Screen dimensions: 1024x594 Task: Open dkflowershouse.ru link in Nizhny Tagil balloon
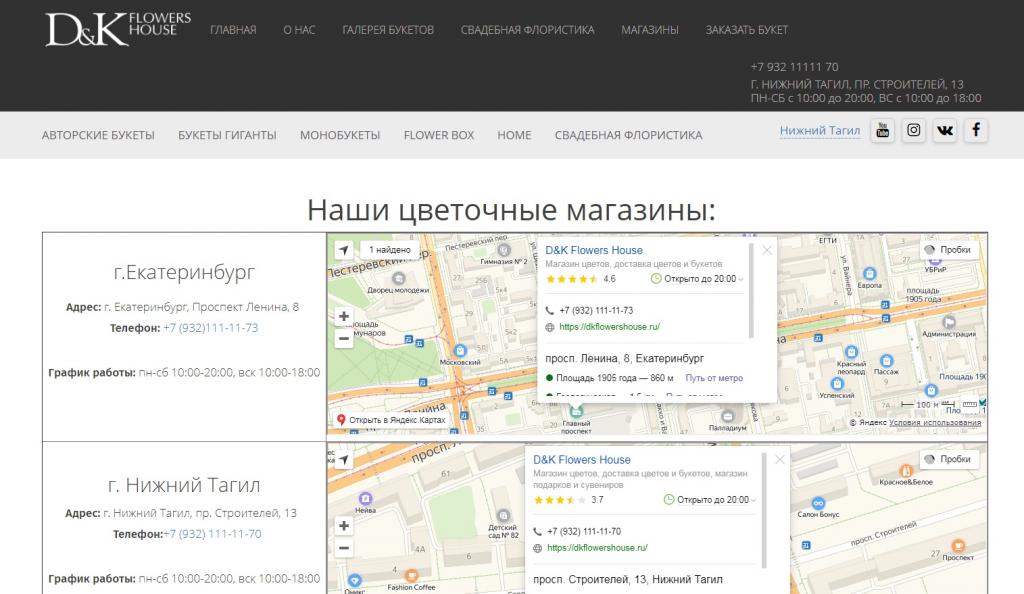tap(597, 548)
